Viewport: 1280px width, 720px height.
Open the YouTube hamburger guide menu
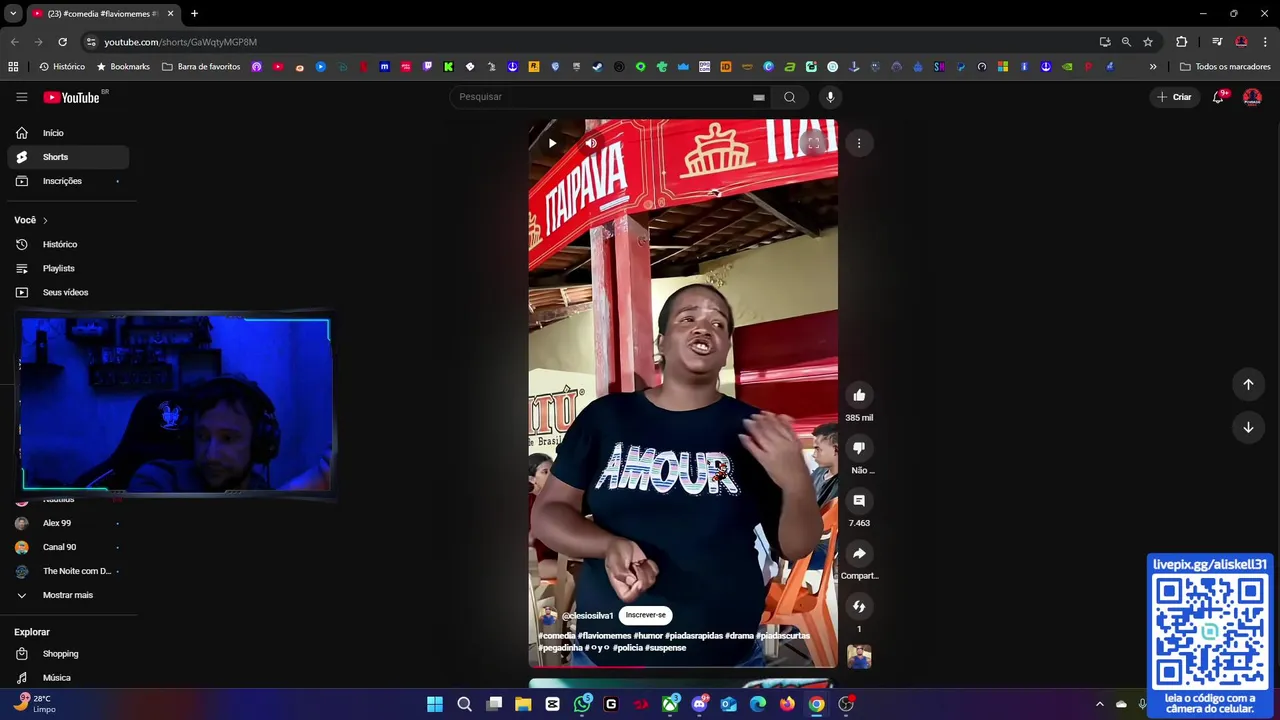21,97
